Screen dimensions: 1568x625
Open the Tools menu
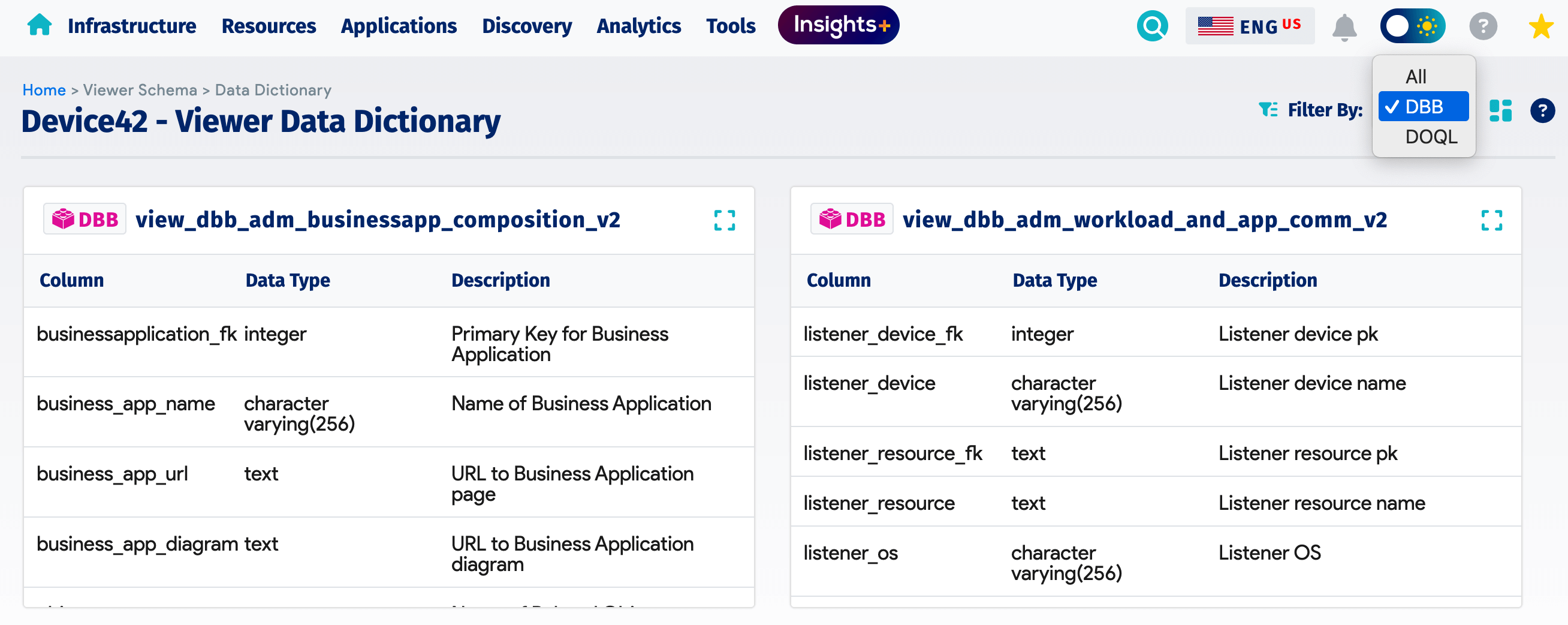point(731,26)
